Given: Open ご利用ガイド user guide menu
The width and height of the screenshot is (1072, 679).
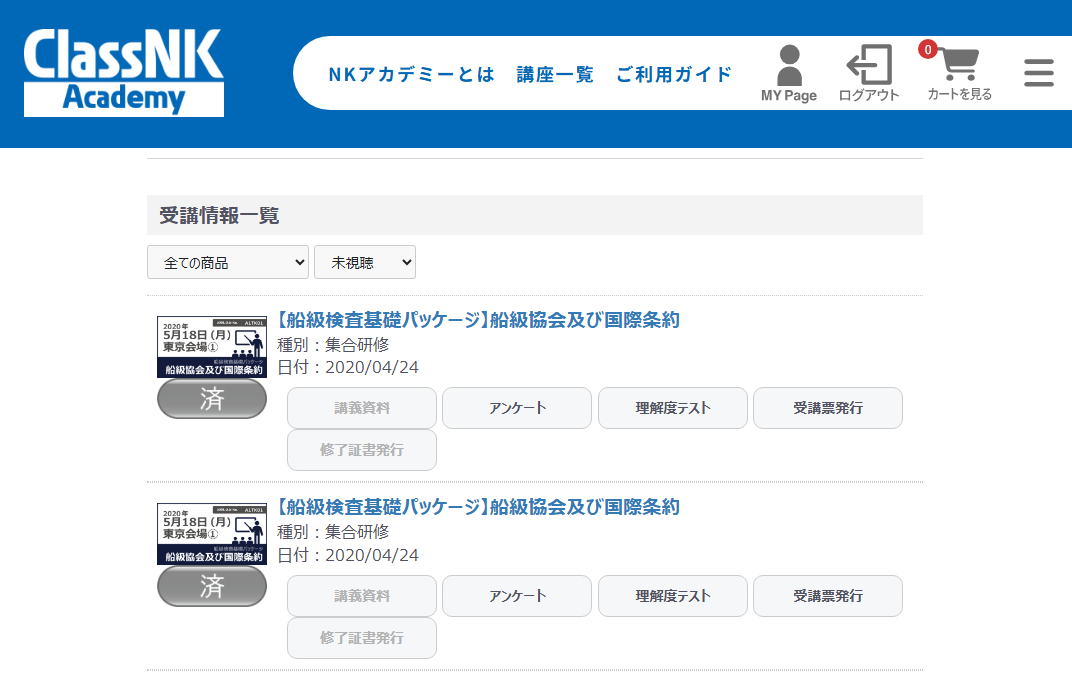Looking at the screenshot, I should [x=674, y=74].
